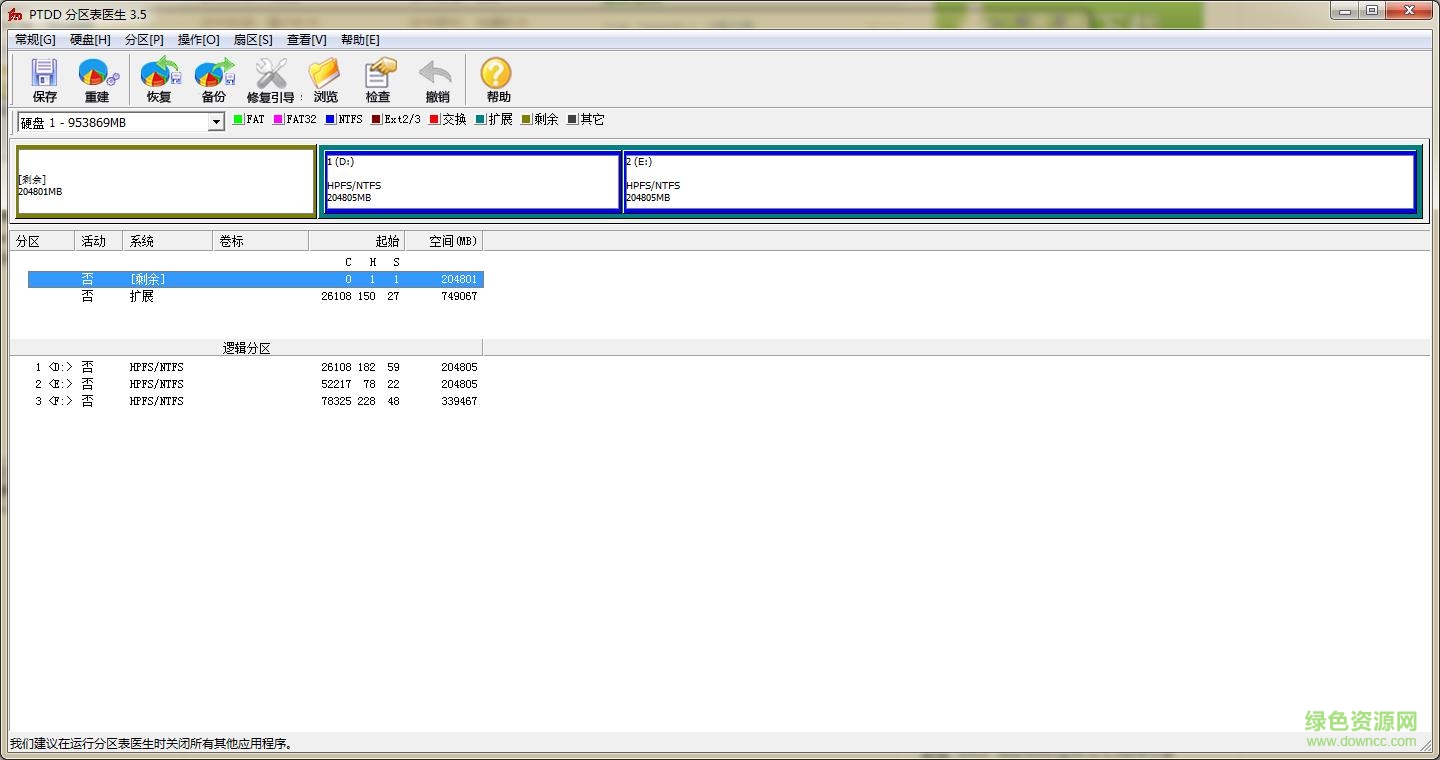Select the [剩余] 204801MB block in disk map
This screenshot has height=760, width=1440.
click(166, 182)
